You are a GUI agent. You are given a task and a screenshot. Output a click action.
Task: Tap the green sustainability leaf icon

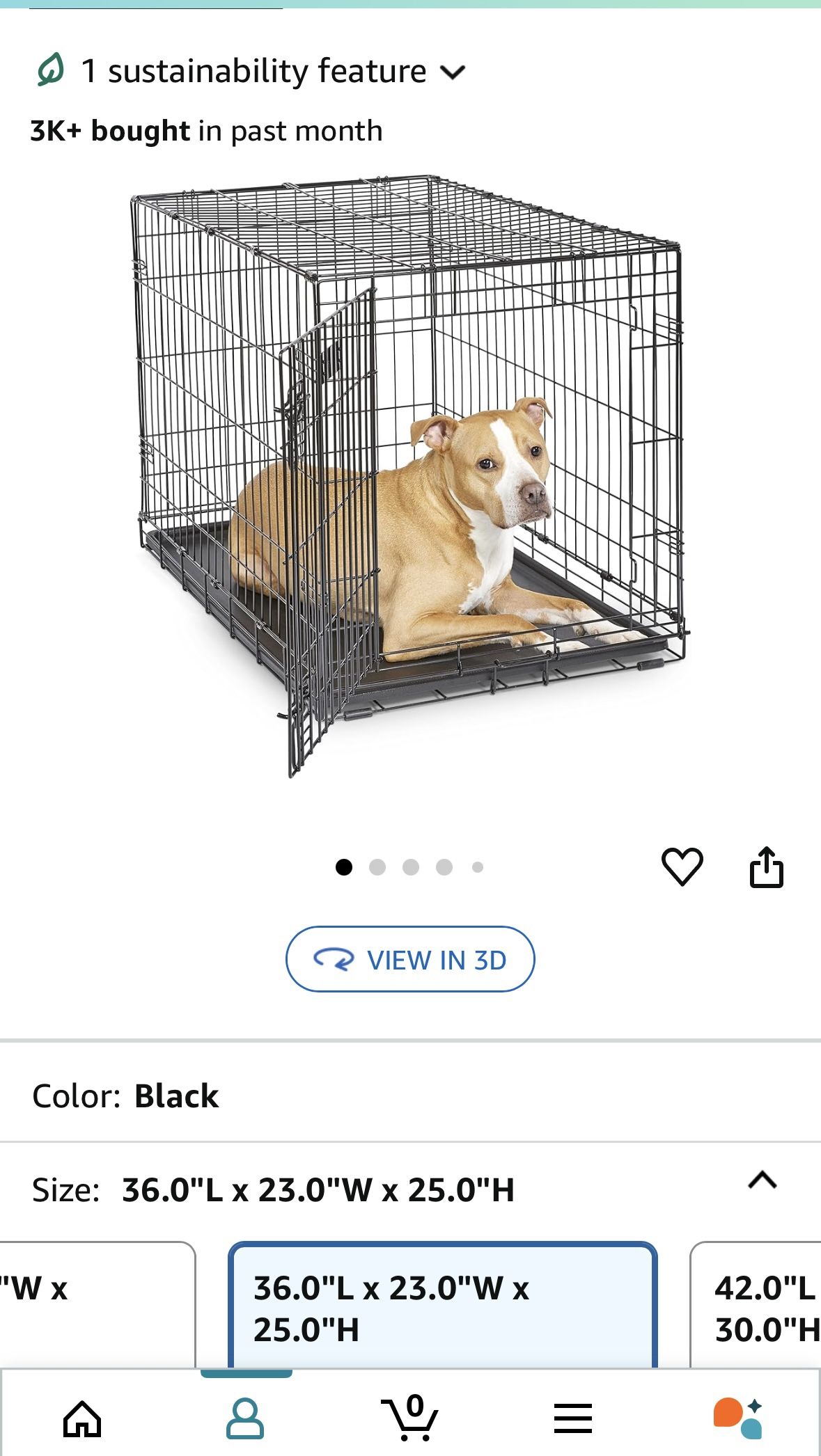(x=50, y=70)
